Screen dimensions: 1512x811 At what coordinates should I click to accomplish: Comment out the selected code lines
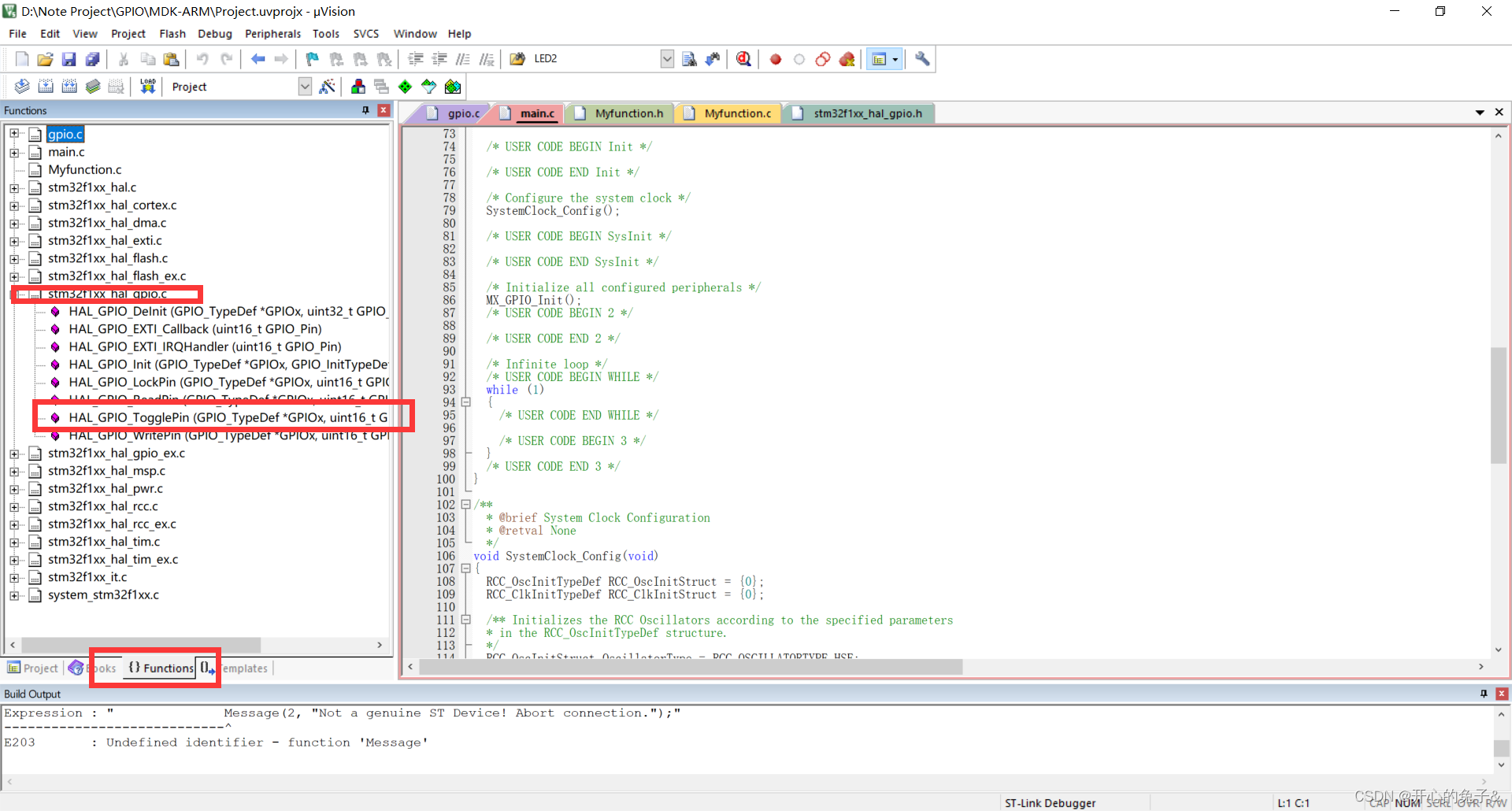pyautogui.click(x=463, y=59)
